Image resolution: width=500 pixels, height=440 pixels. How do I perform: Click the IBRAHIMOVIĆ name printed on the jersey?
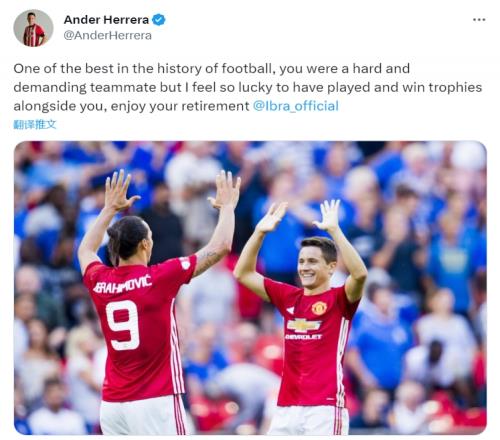[x=122, y=284]
